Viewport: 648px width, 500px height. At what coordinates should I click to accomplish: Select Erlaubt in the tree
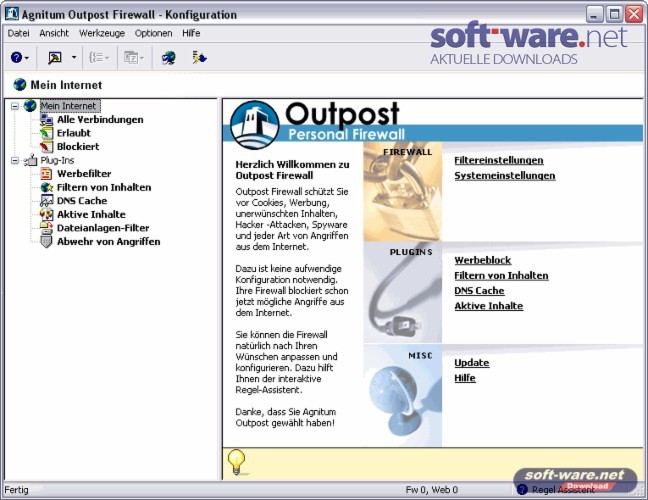[x=74, y=133]
